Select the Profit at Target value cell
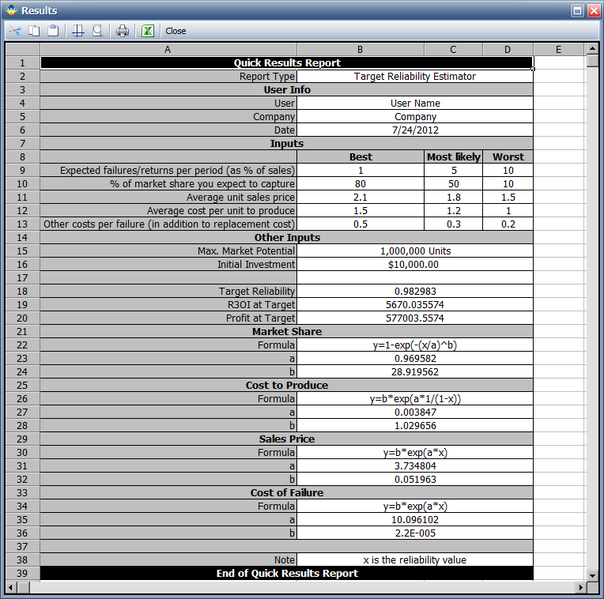The image size is (604, 599). (x=414, y=318)
